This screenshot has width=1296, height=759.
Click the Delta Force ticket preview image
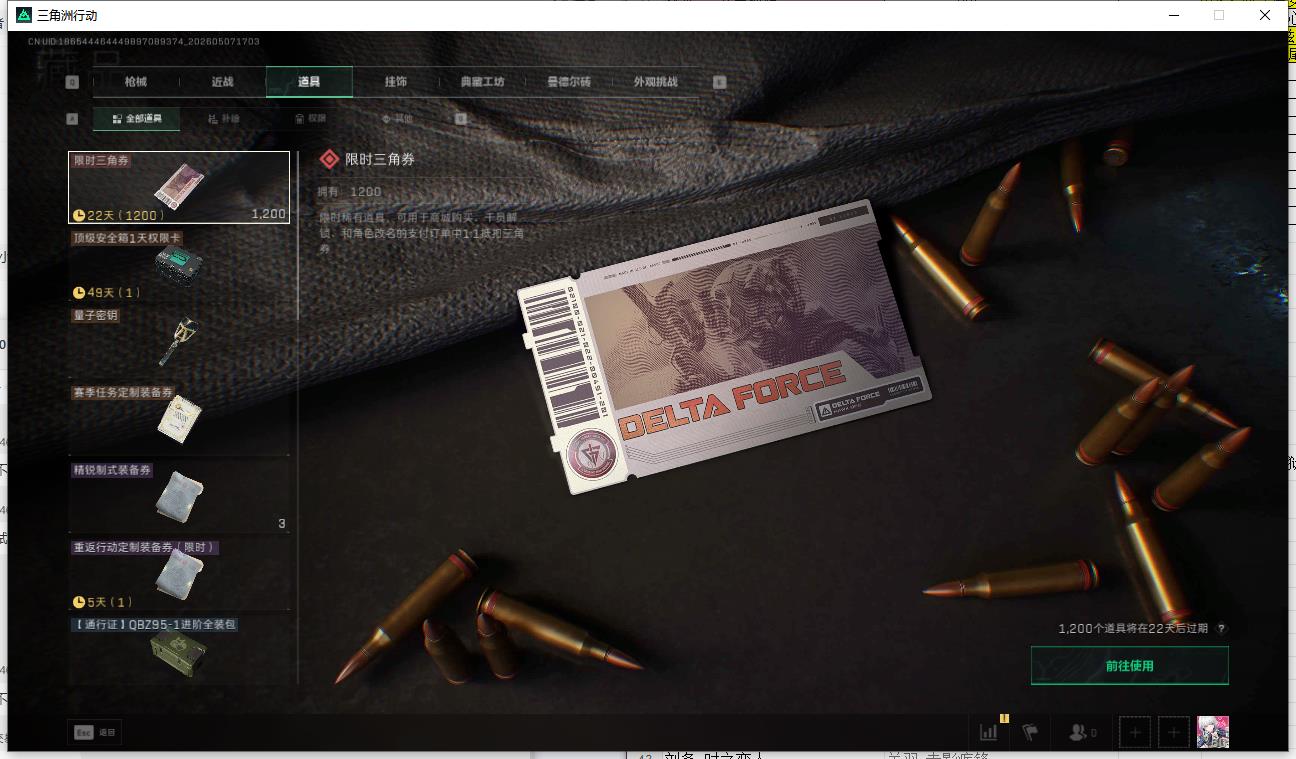724,347
